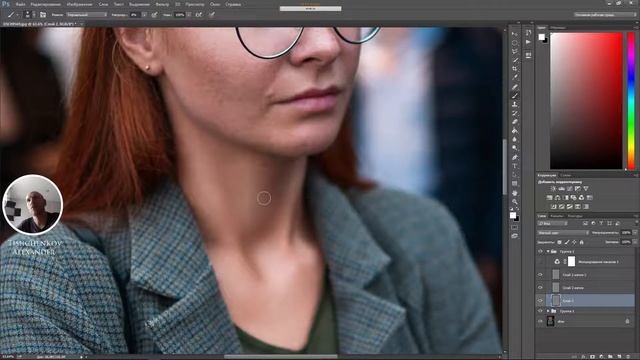Image resolution: width=640 pixels, height=360 pixels.
Task: Select the Lasso tool
Action: 515,51
